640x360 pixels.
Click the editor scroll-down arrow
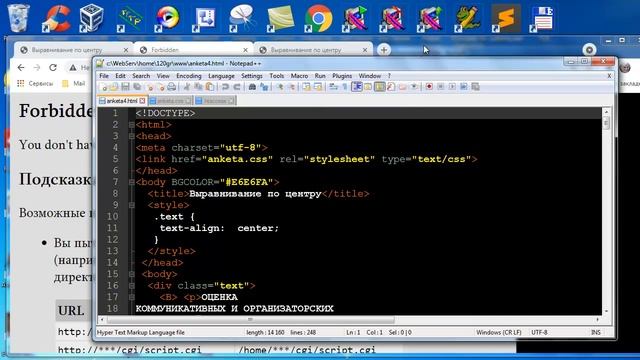606,311
